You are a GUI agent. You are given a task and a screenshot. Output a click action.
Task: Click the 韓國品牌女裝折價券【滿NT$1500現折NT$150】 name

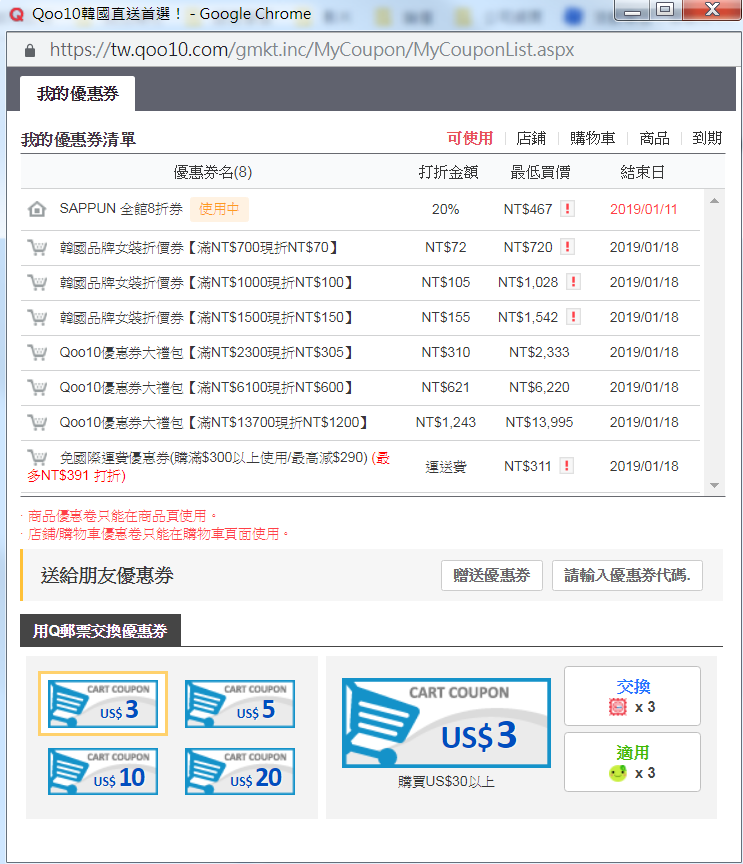pos(206,317)
